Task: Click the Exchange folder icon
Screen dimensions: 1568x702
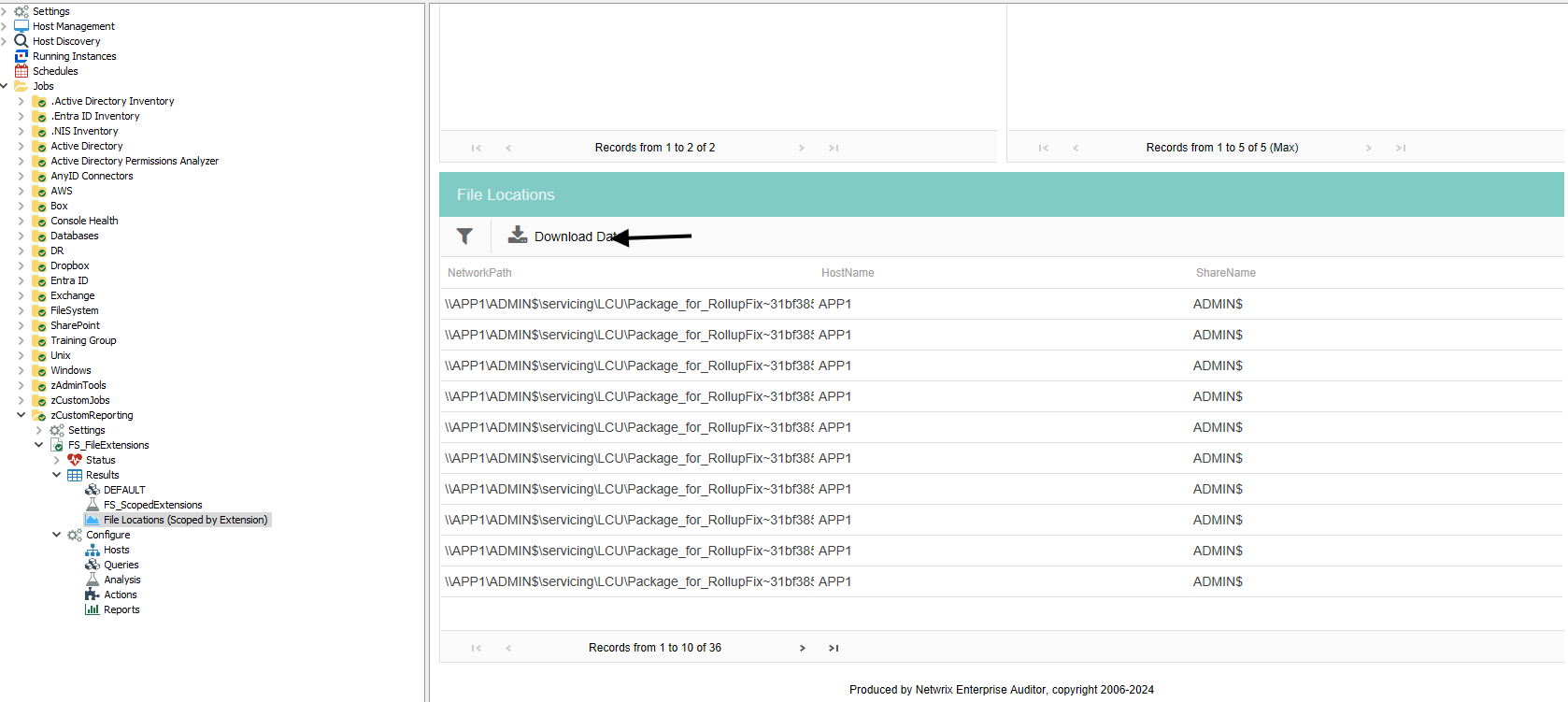Action: [x=39, y=295]
